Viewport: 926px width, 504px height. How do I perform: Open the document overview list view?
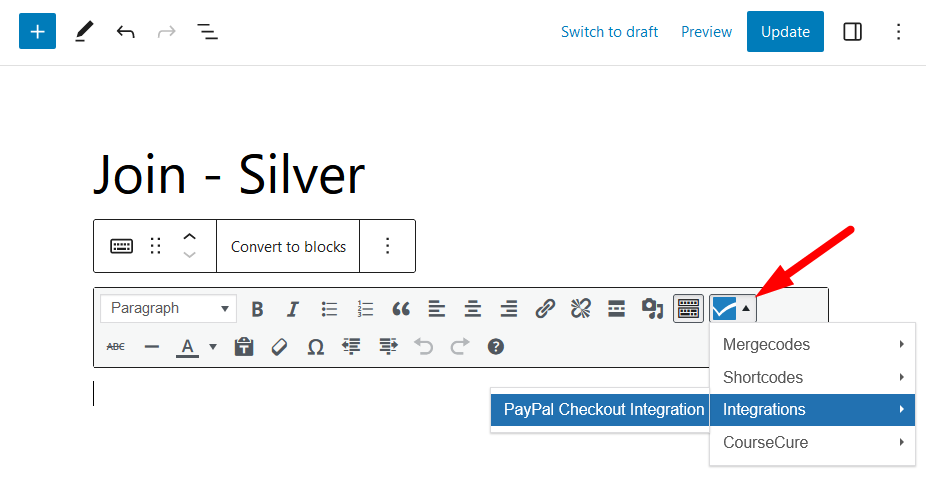pos(207,31)
